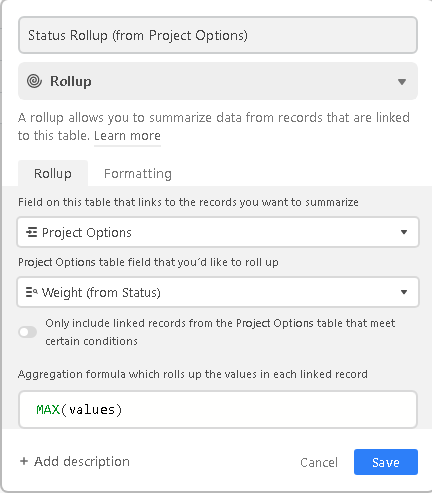432x493 pixels.
Task: Click the Rollup field type label text
Action: (71, 81)
